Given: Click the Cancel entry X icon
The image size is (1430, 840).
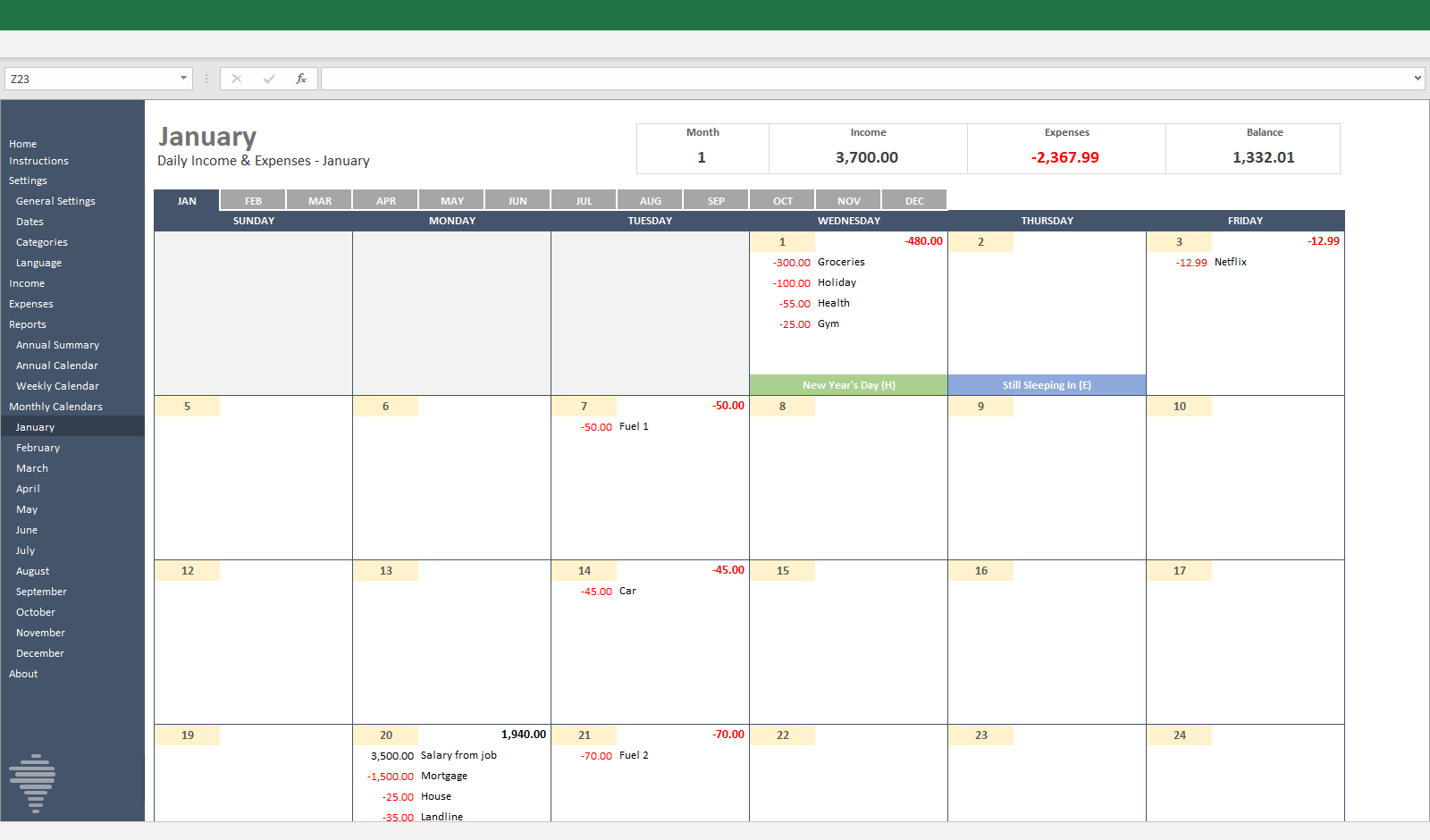Looking at the screenshot, I should pos(237,79).
